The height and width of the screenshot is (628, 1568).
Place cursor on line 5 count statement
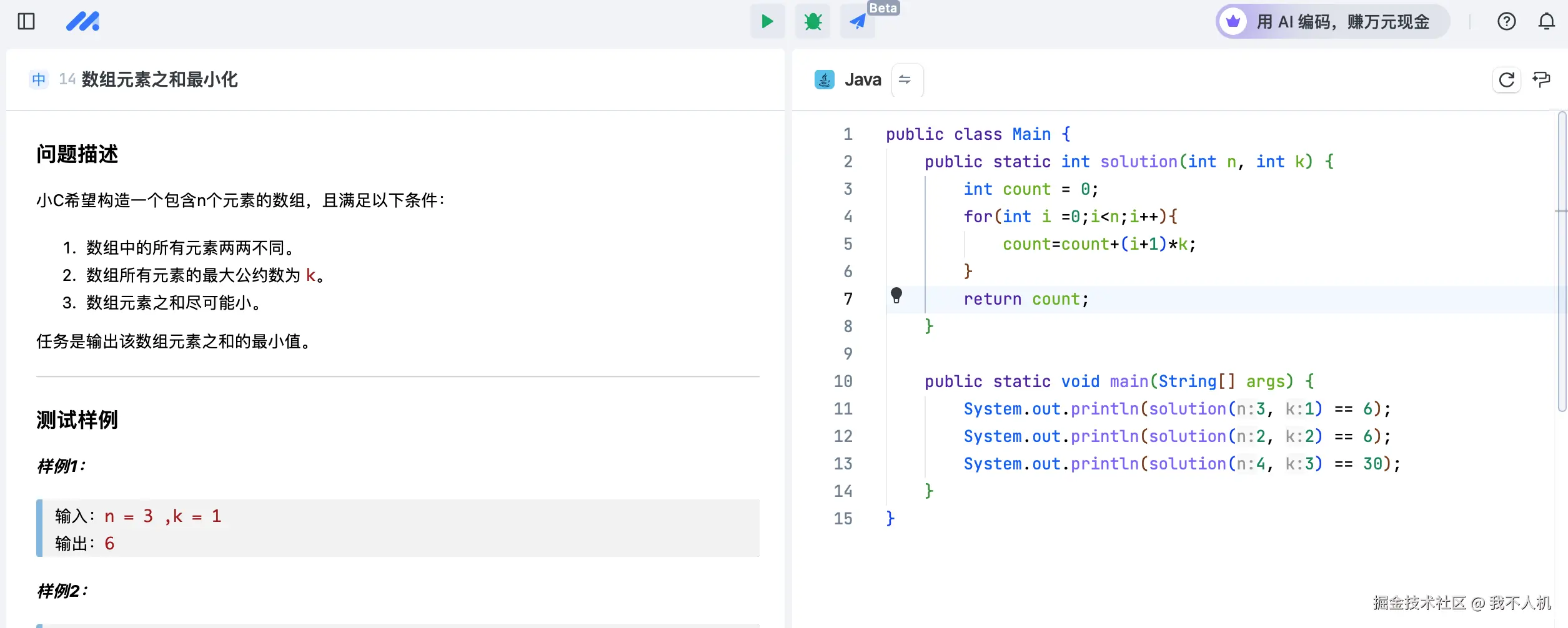click(1098, 244)
